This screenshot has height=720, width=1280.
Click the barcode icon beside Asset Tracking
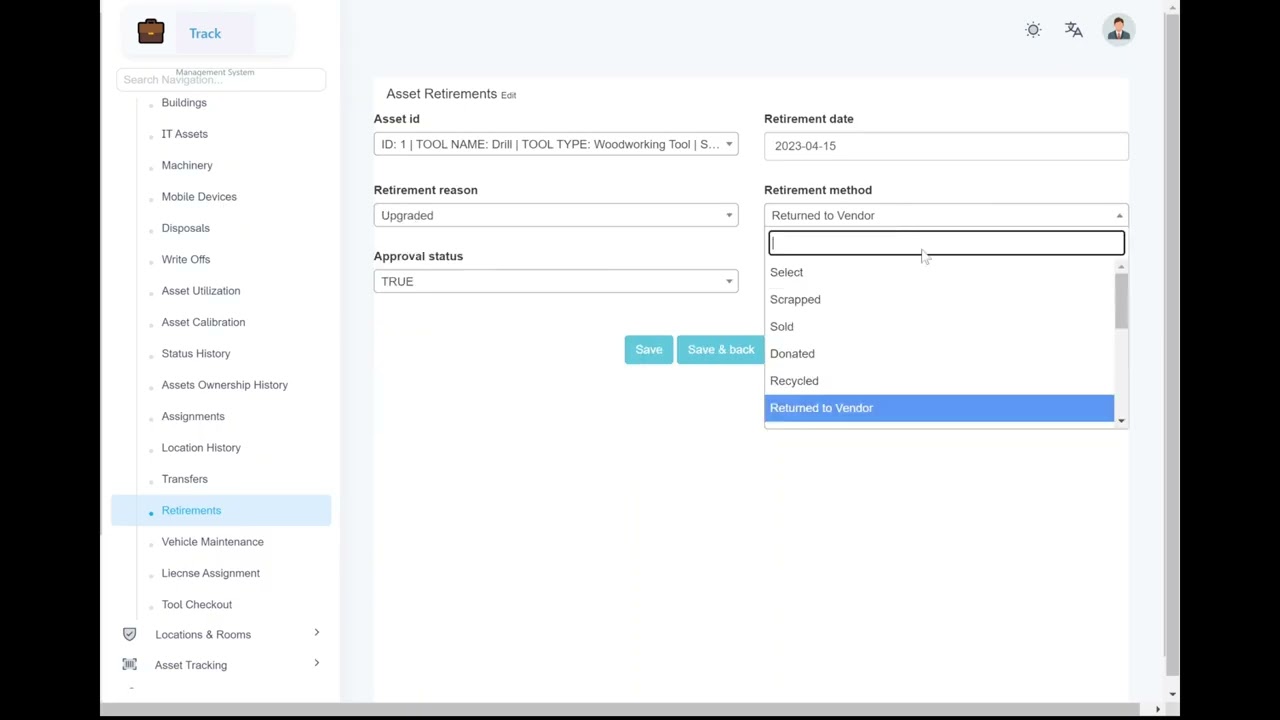[x=129, y=665]
